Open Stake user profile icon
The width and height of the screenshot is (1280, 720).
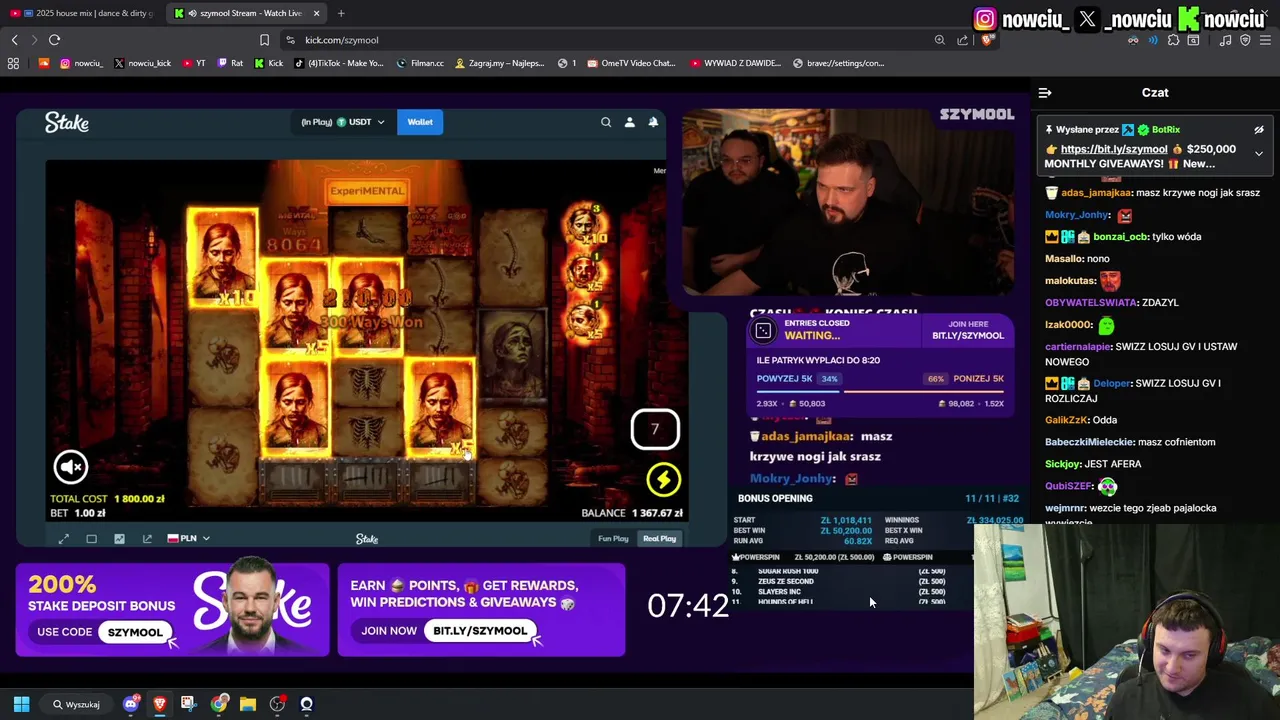(629, 122)
